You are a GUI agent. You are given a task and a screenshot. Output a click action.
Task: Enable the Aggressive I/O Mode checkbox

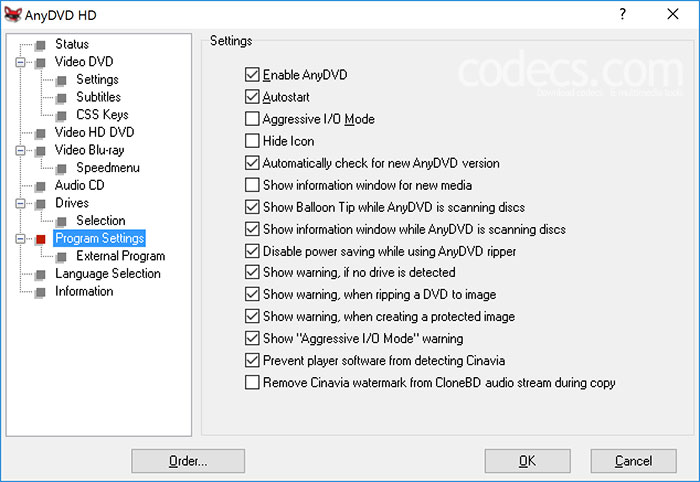coord(252,119)
